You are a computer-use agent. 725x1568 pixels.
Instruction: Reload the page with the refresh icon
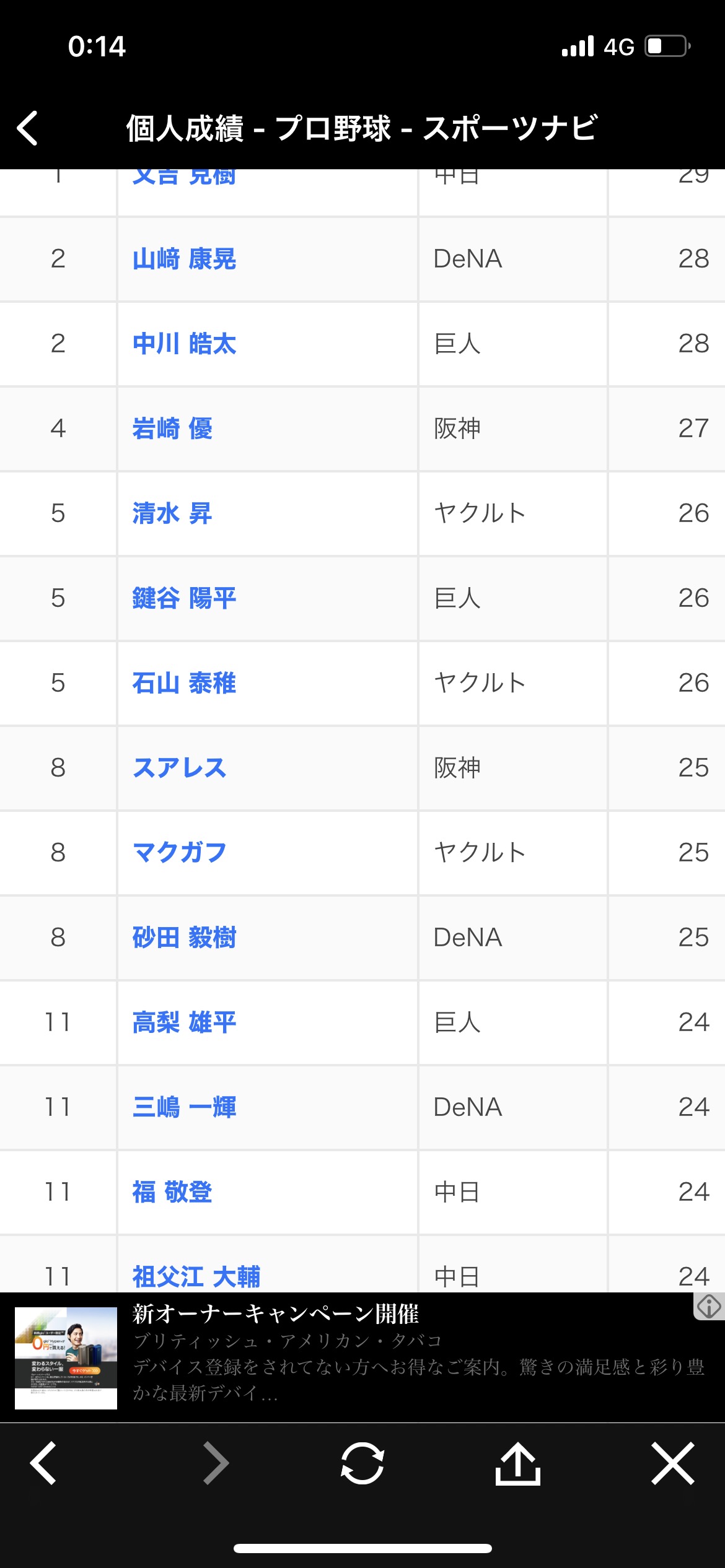pos(362,1463)
